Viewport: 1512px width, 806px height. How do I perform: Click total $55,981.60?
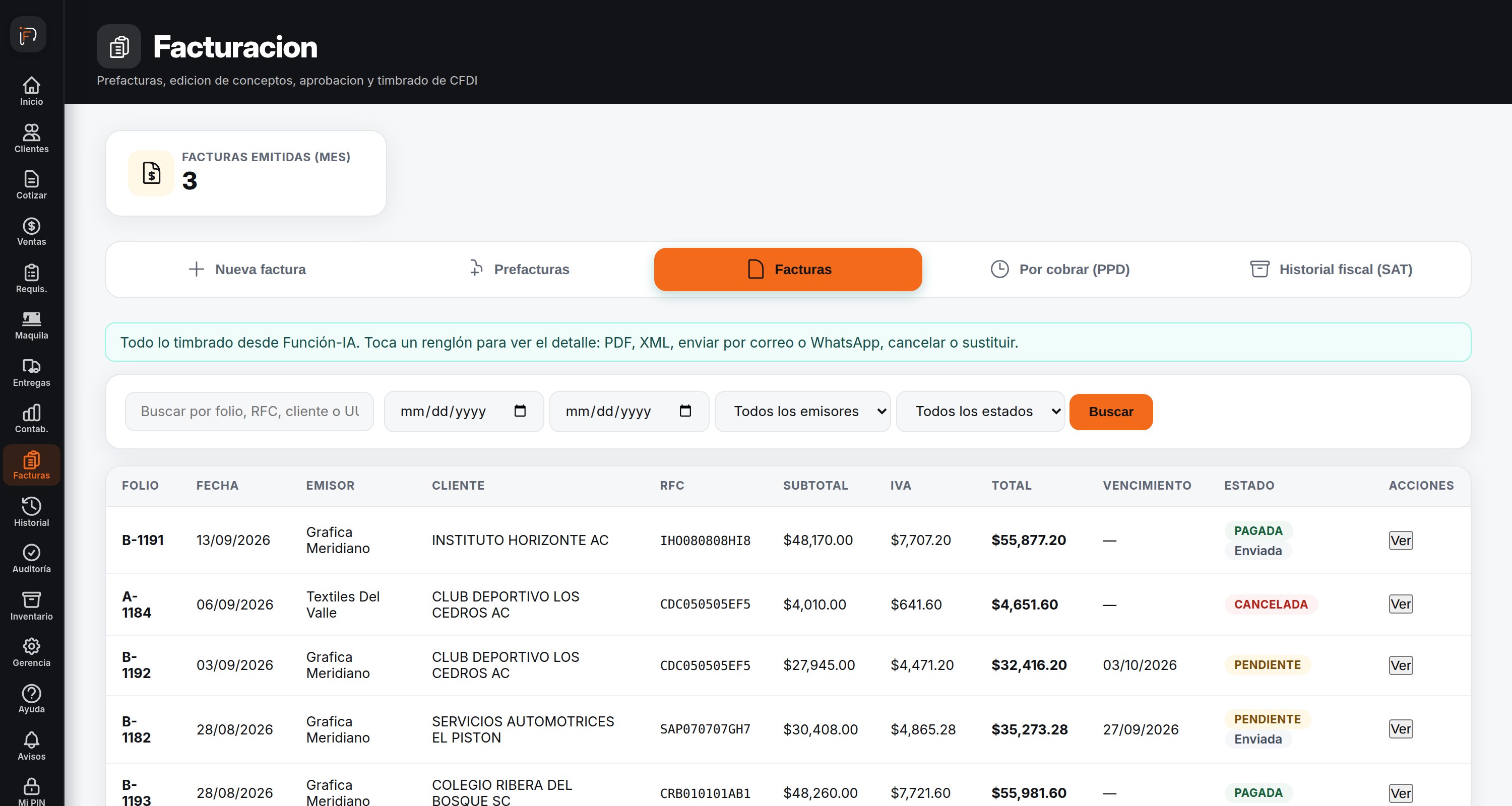tap(1028, 792)
